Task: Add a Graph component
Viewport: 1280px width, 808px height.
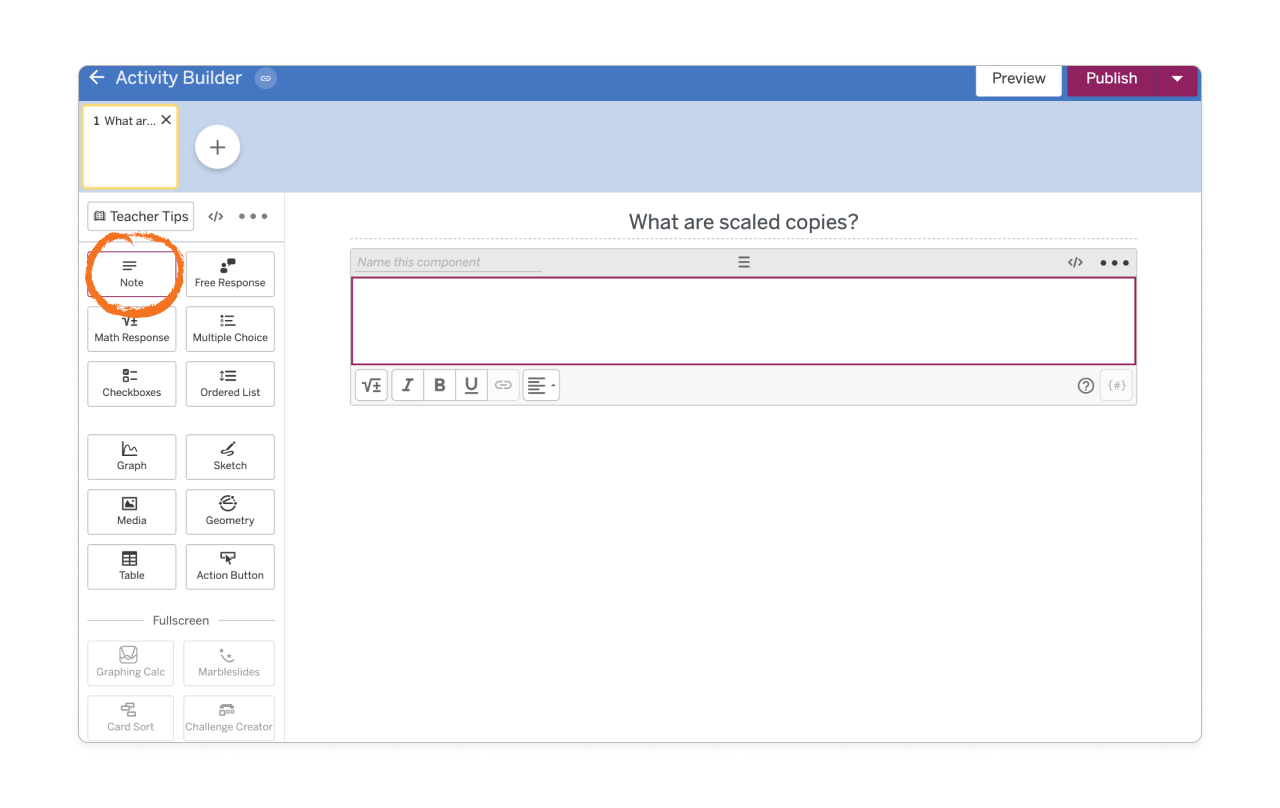Action: coord(131,457)
